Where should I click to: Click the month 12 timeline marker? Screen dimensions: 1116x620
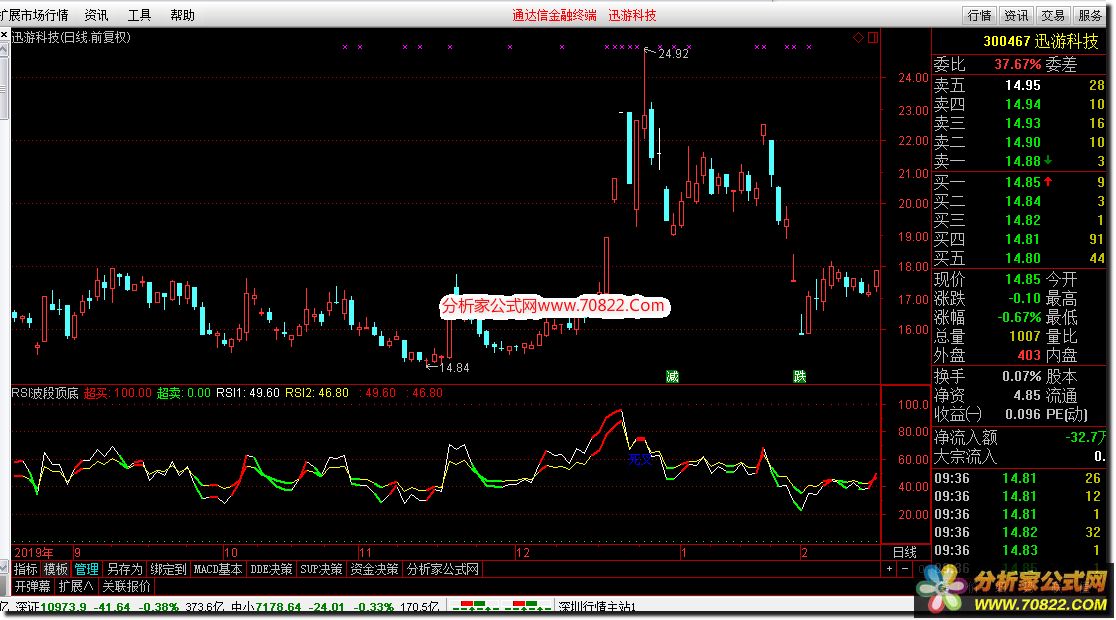pyautogui.click(x=523, y=552)
